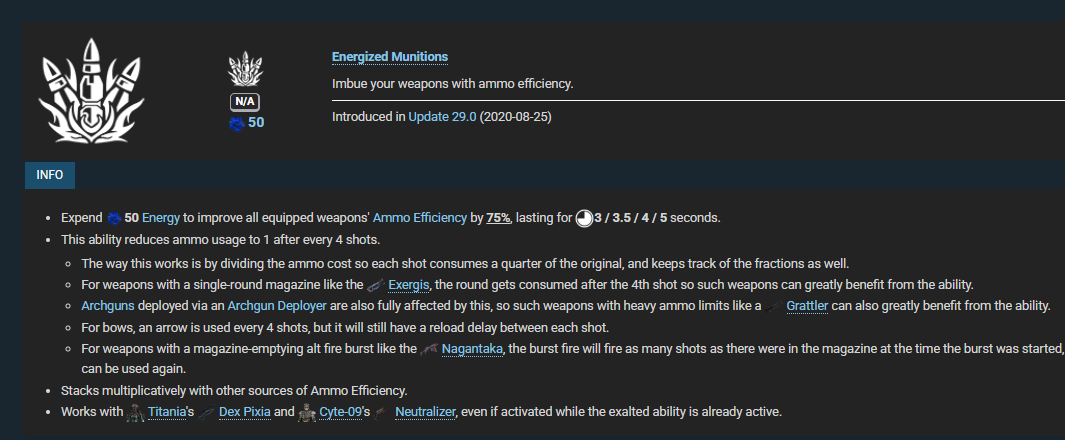
Task: Click the duration clock icon before 3 / 3.5
Action: [584, 217]
